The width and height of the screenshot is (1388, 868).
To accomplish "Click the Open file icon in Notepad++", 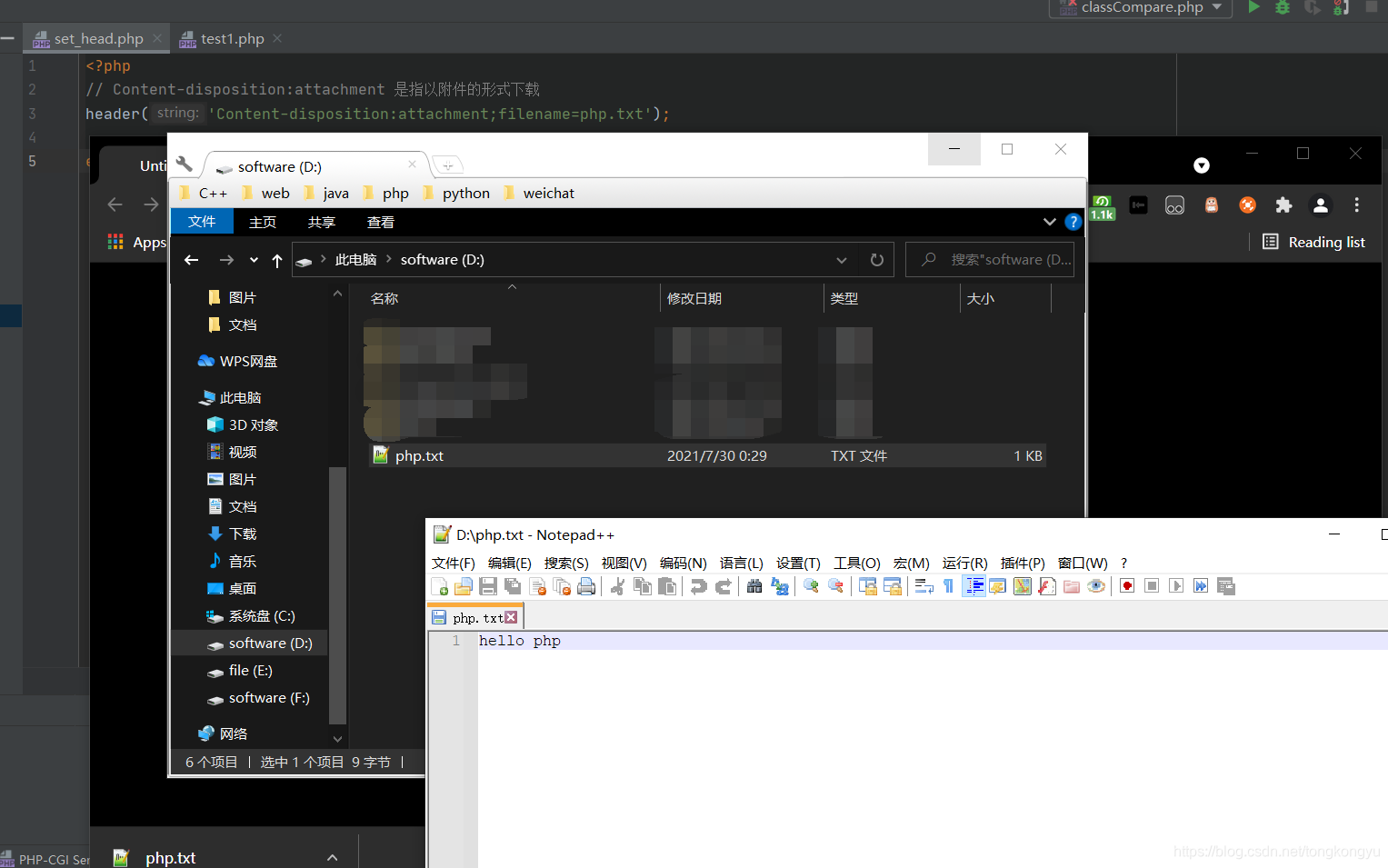I will pos(464,586).
